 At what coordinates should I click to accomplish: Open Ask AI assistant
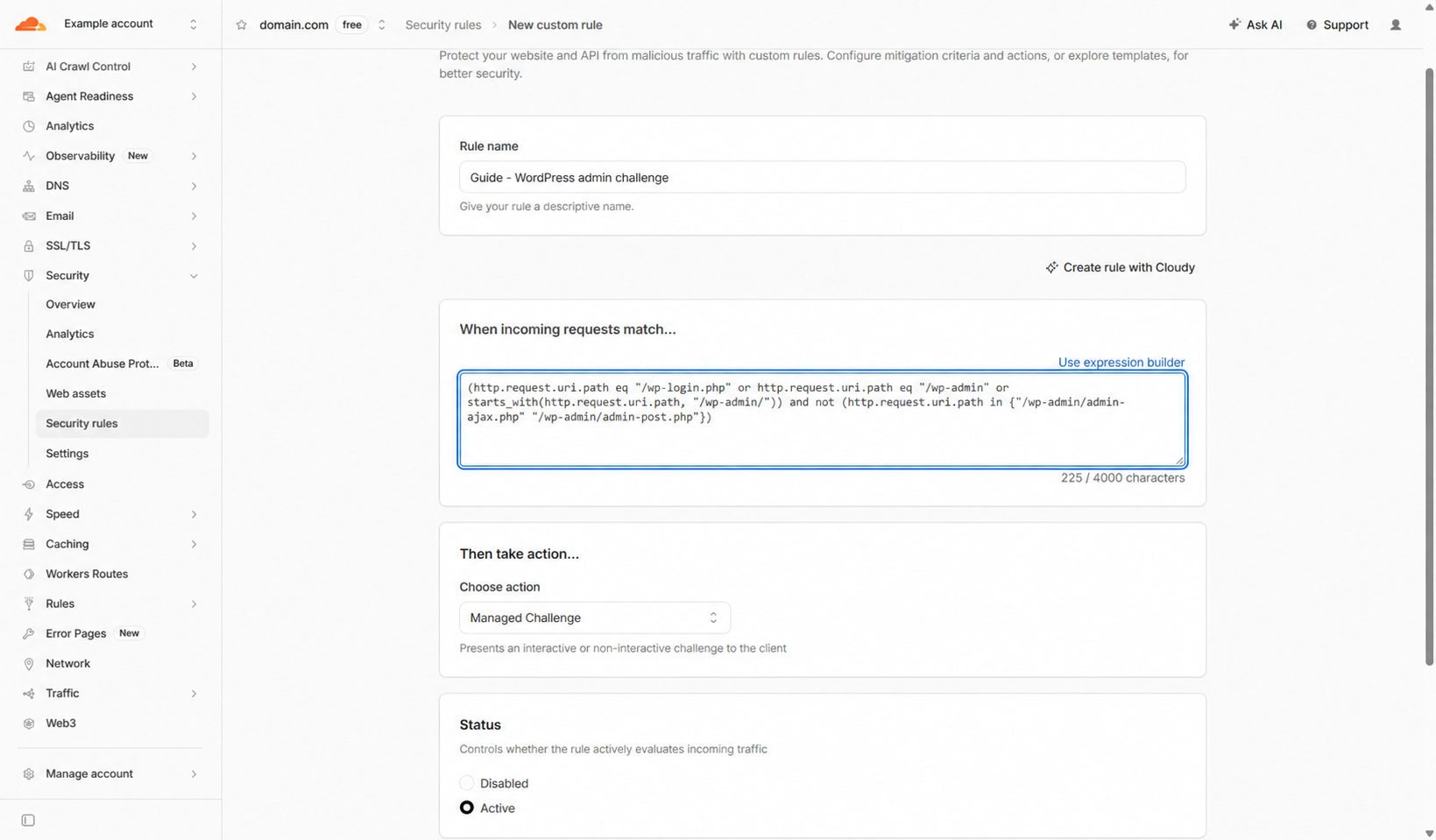(1256, 25)
